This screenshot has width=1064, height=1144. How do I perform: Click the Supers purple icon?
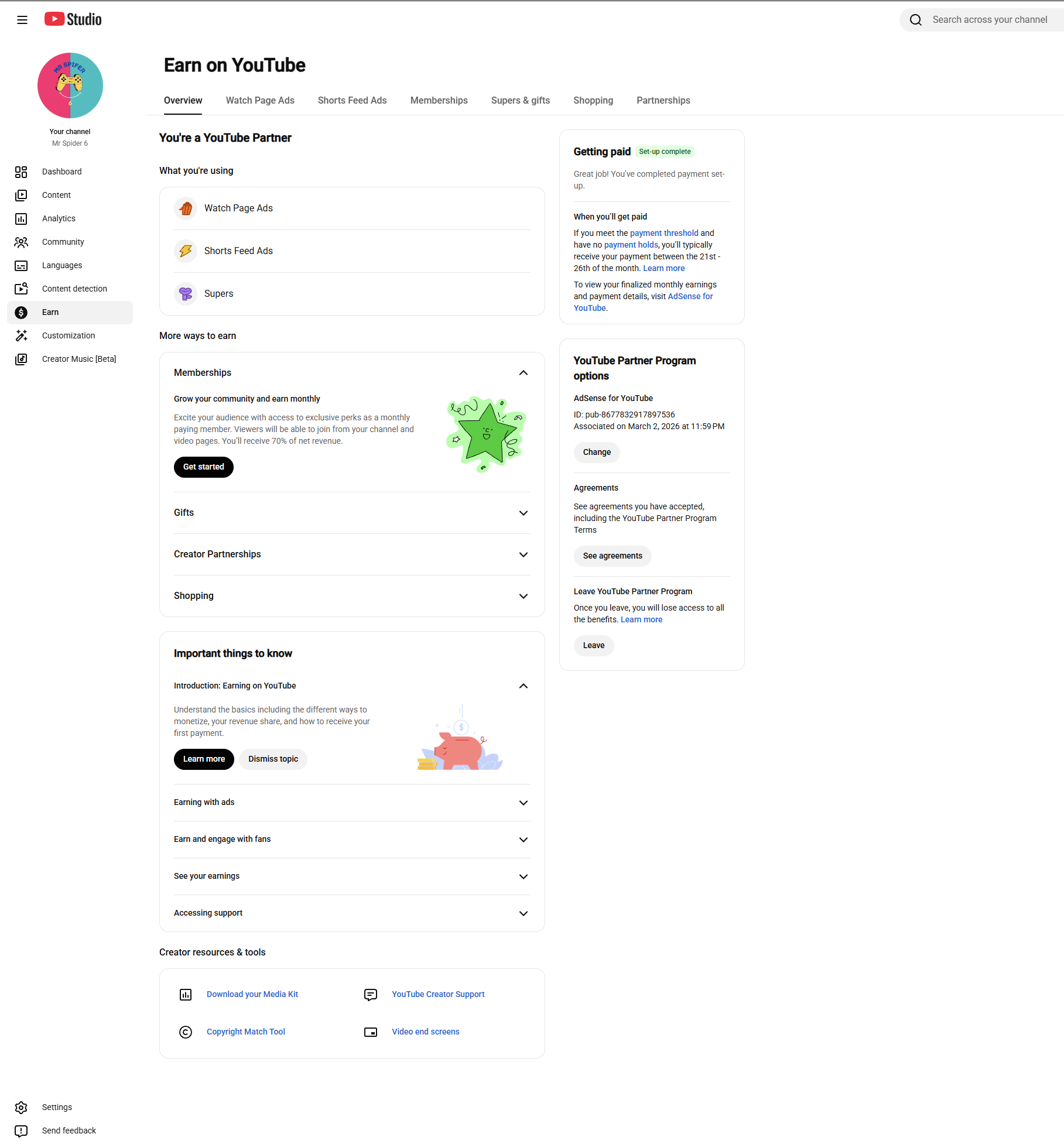[186, 294]
